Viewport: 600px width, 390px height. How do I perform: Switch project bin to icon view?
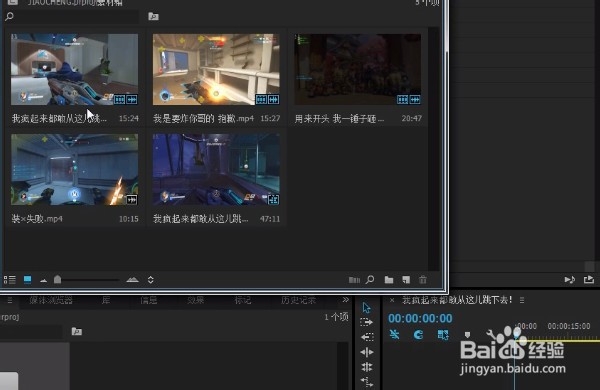(x=28, y=280)
